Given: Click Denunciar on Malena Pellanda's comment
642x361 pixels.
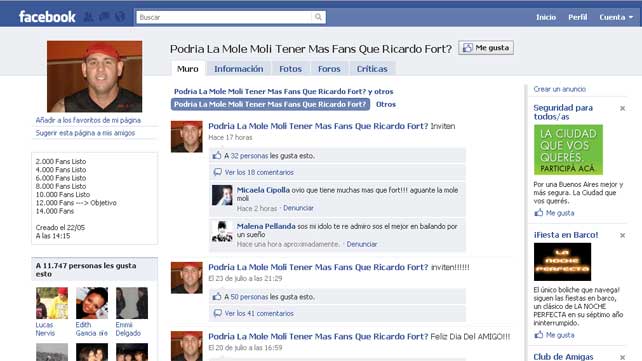Looking at the screenshot, I should 362,244.
